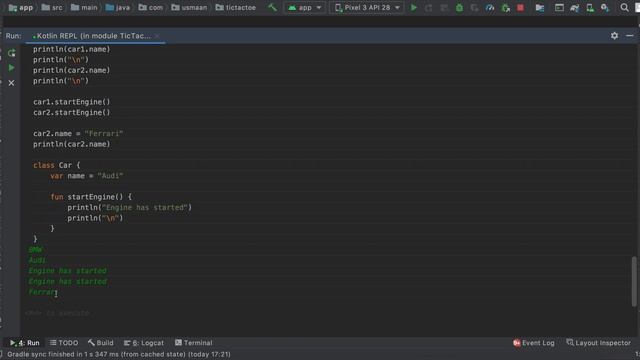Click the Gradle sync finished status message
640x360 pixels.
(119, 354)
